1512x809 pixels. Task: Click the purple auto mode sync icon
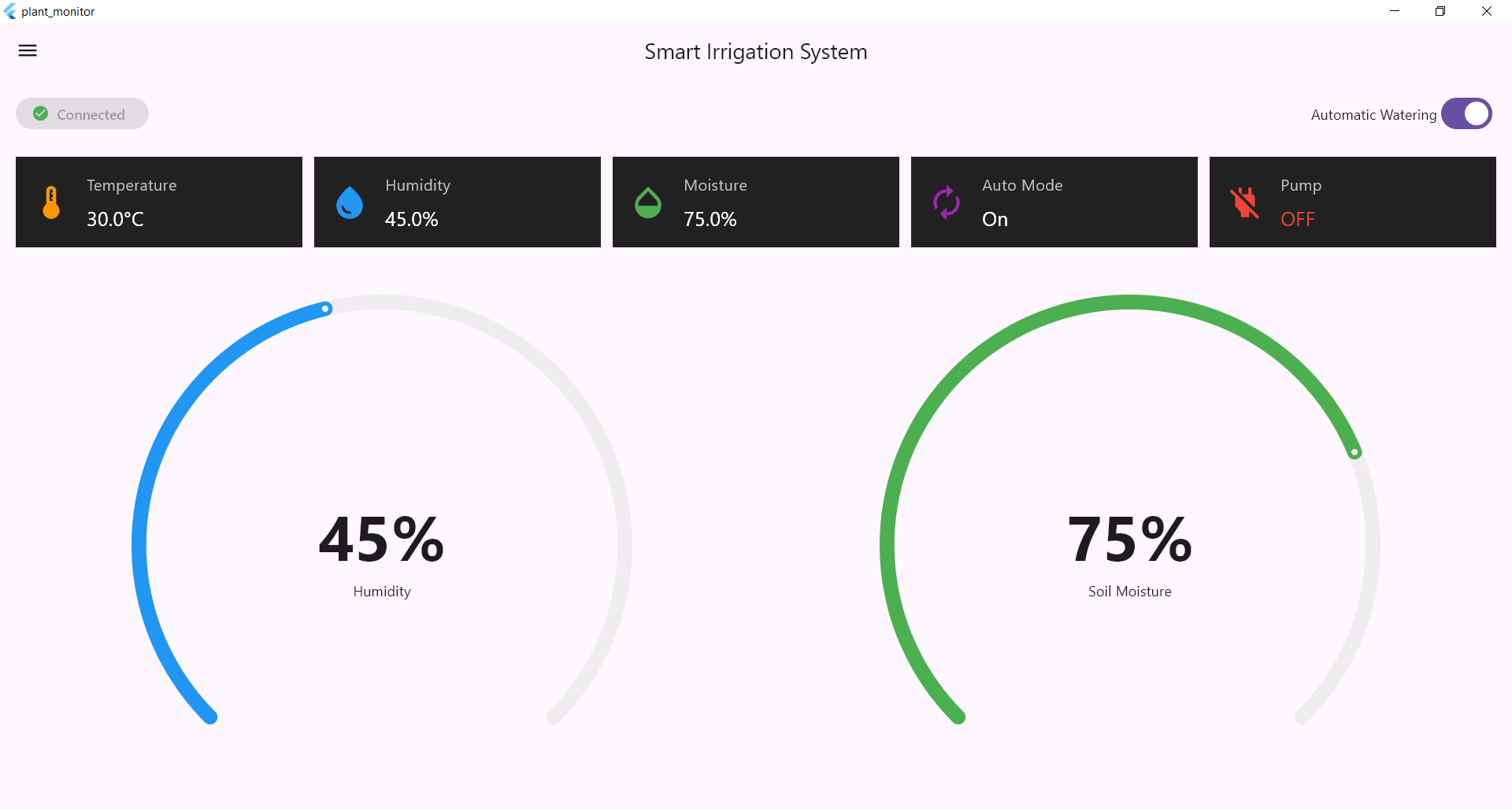point(947,202)
